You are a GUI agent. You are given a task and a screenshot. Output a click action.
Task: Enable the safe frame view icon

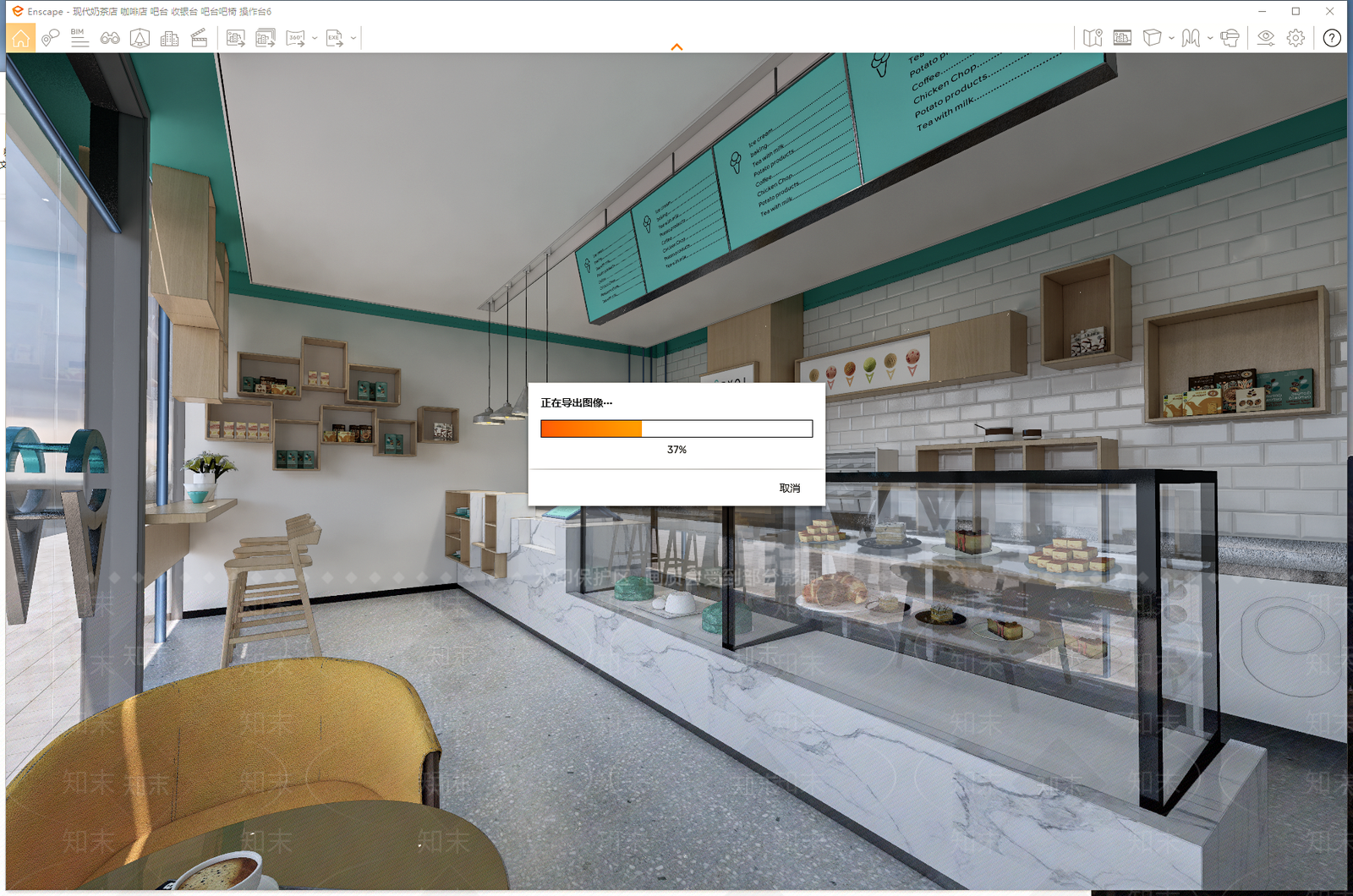[140, 38]
